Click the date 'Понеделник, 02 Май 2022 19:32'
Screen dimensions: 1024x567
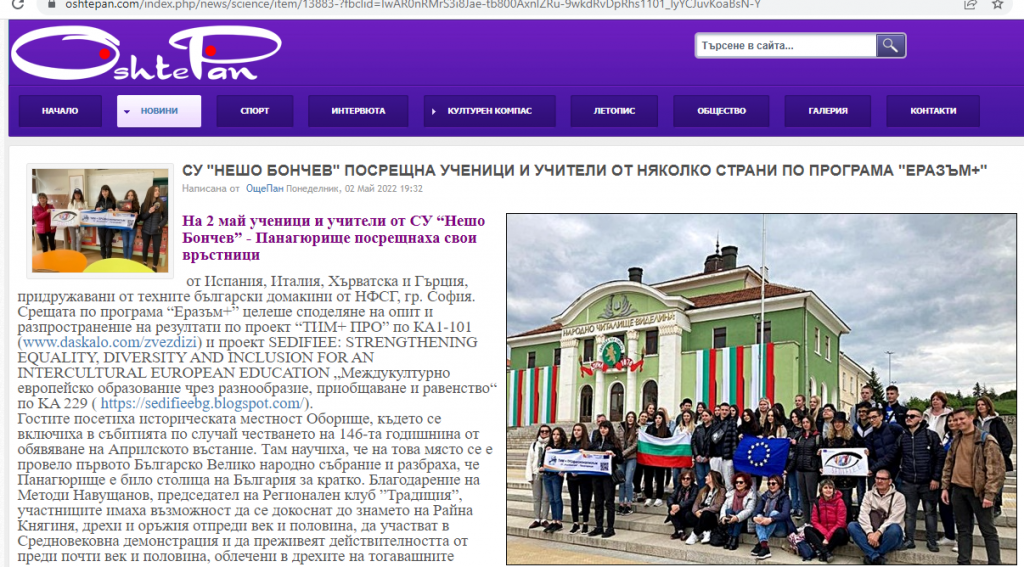[355, 189]
